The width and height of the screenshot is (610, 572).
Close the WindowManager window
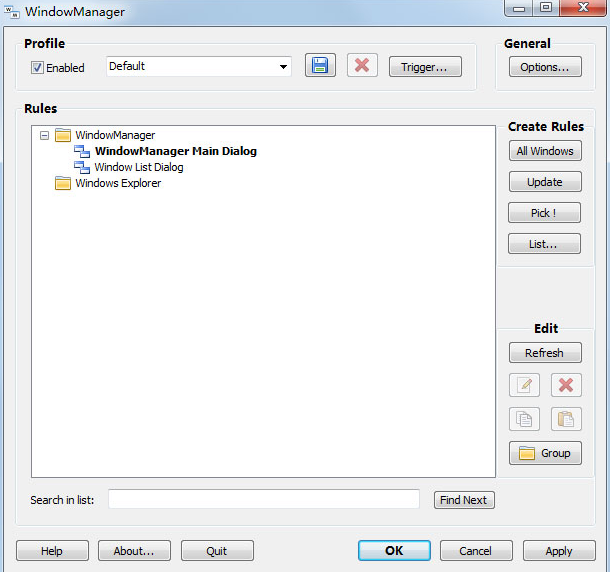pos(583,8)
